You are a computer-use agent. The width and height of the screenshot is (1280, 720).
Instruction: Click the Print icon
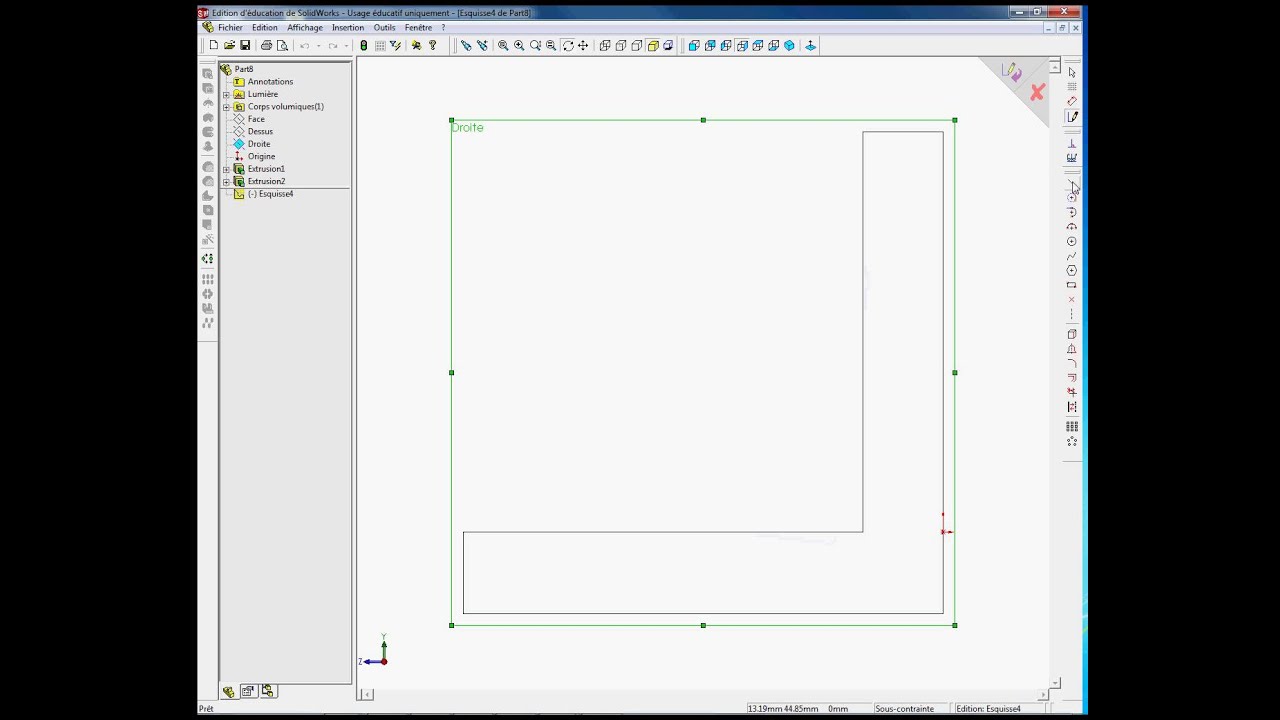[266, 45]
